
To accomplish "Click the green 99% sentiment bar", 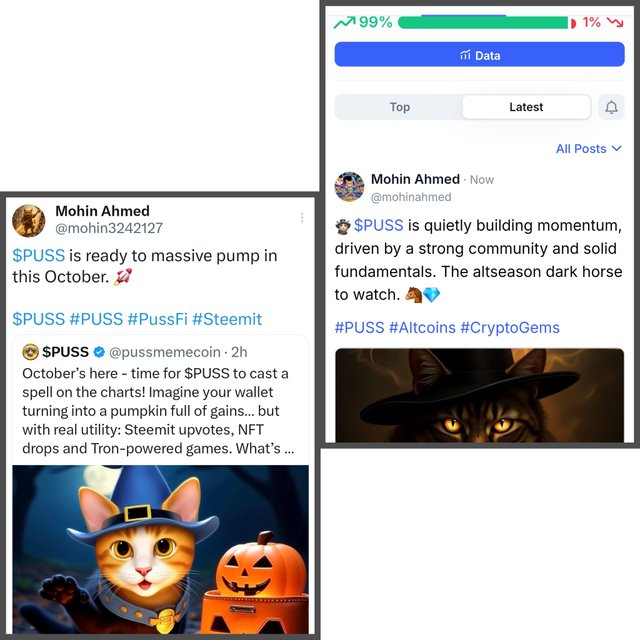I will pos(483,23).
